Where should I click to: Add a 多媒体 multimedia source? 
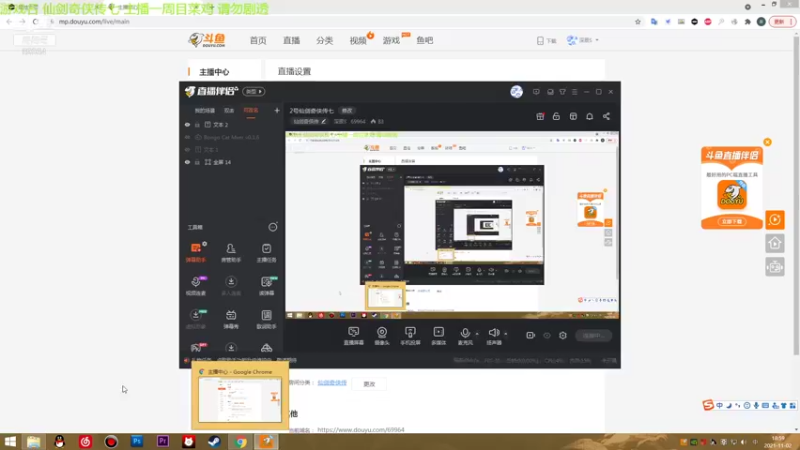coord(439,336)
